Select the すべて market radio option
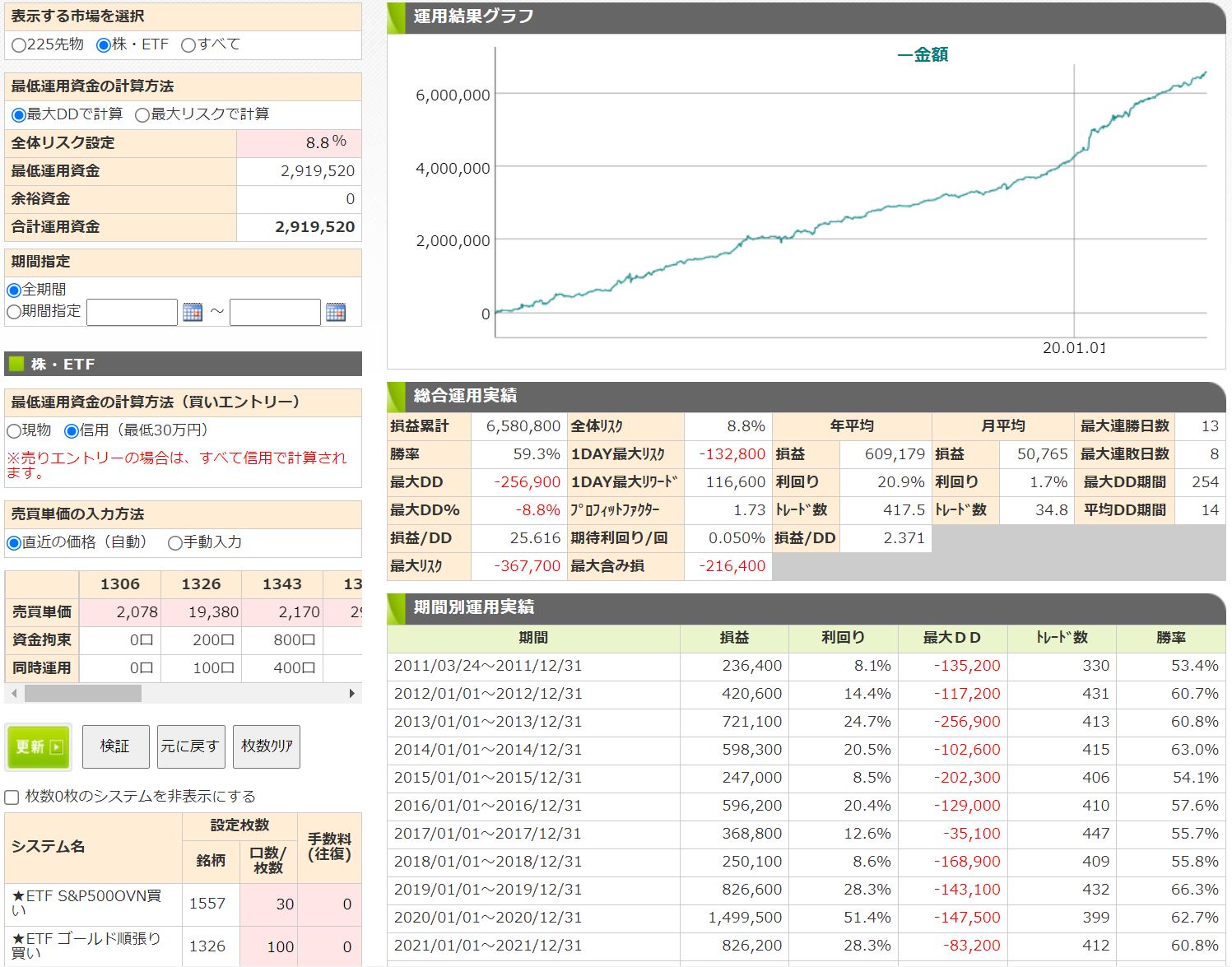The height and width of the screenshot is (967, 1232). pos(188,45)
